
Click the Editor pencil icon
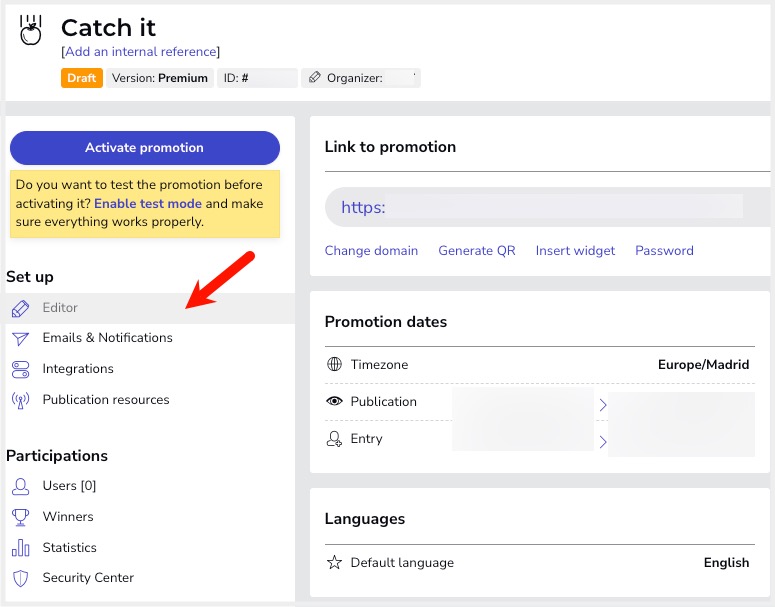pos(20,308)
